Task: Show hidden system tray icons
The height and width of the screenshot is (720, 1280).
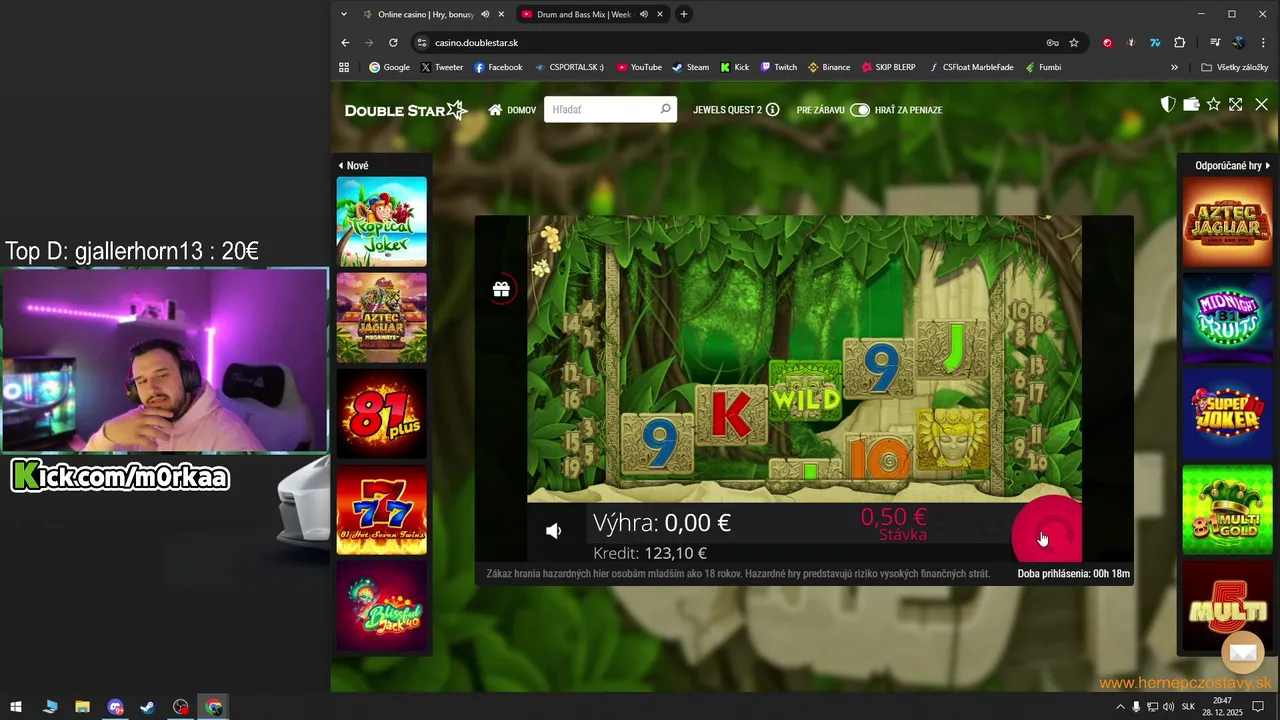Action: tap(1120, 707)
